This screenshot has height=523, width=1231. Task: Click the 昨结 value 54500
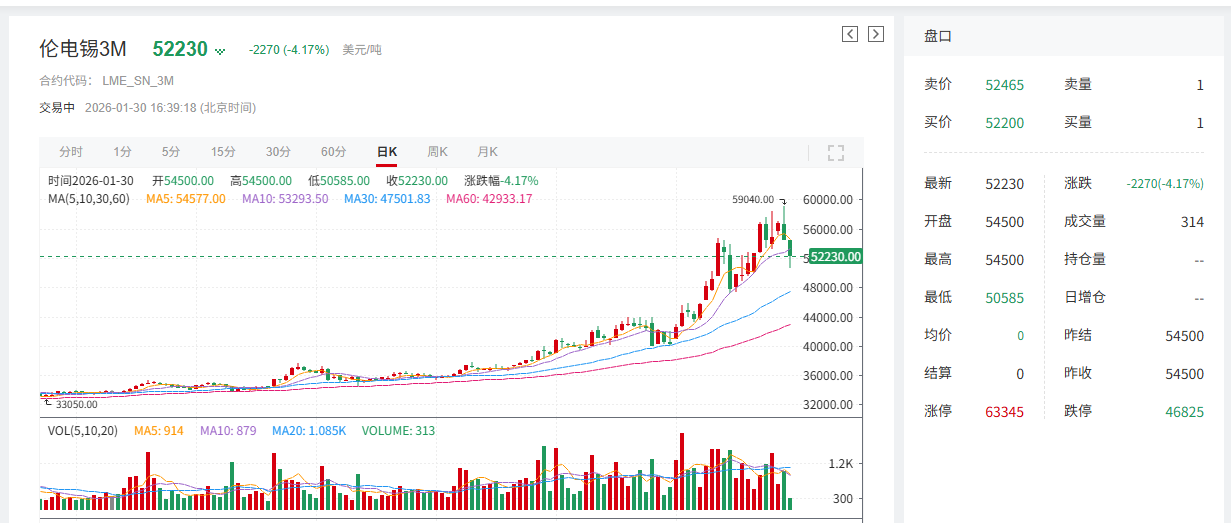[x=1184, y=336]
